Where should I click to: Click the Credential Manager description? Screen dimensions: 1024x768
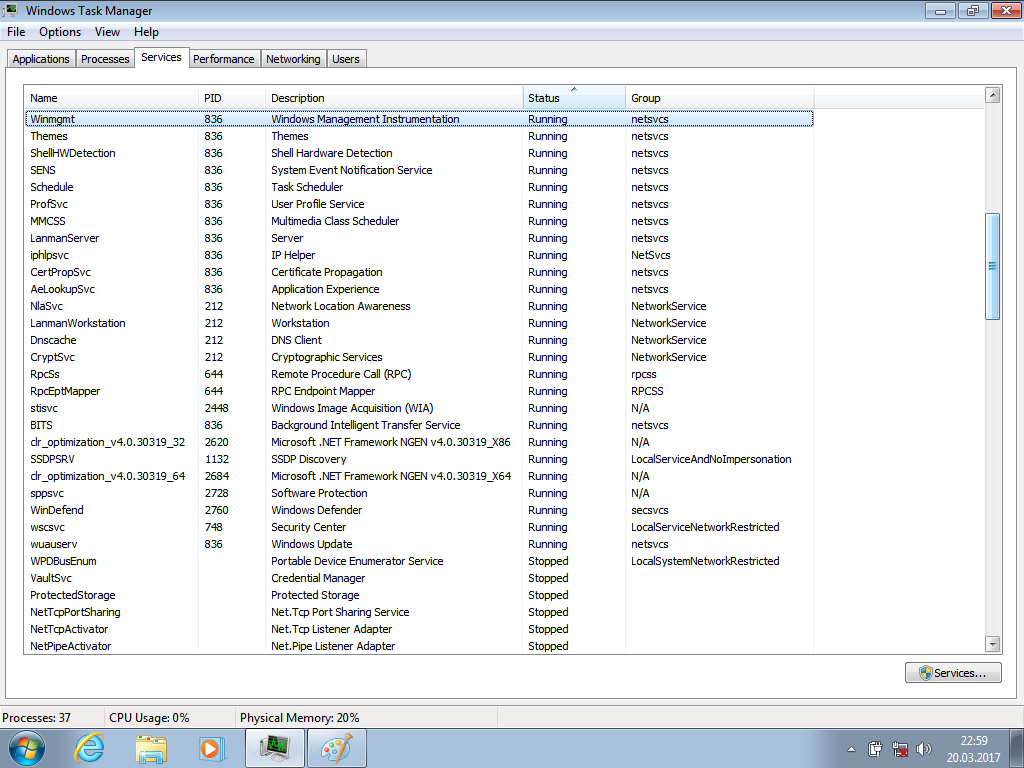[x=318, y=577]
